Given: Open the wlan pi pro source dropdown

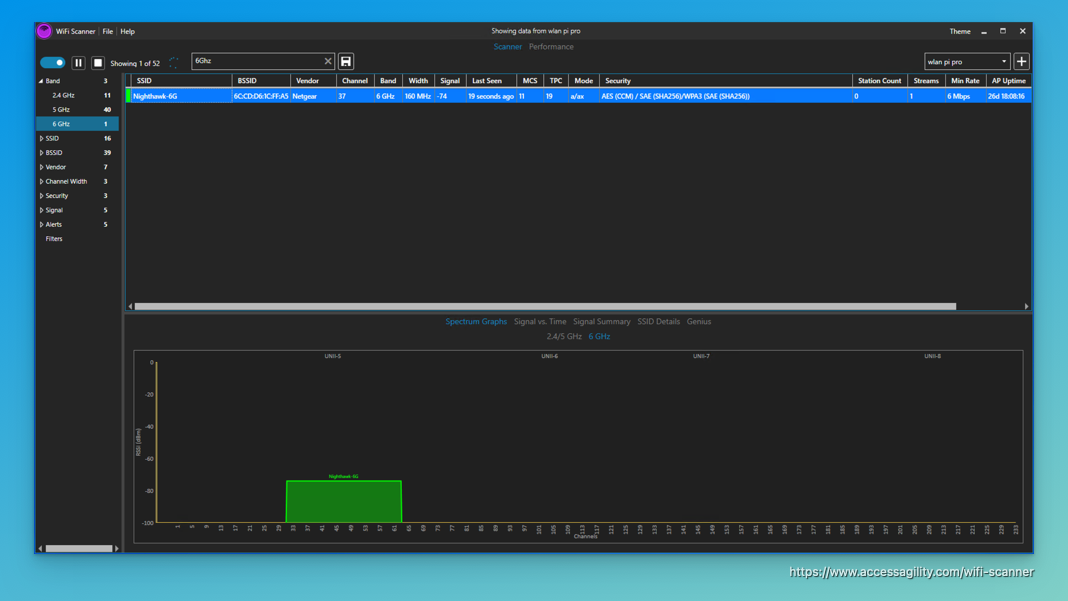Looking at the screenshot, I should point(967,61).
